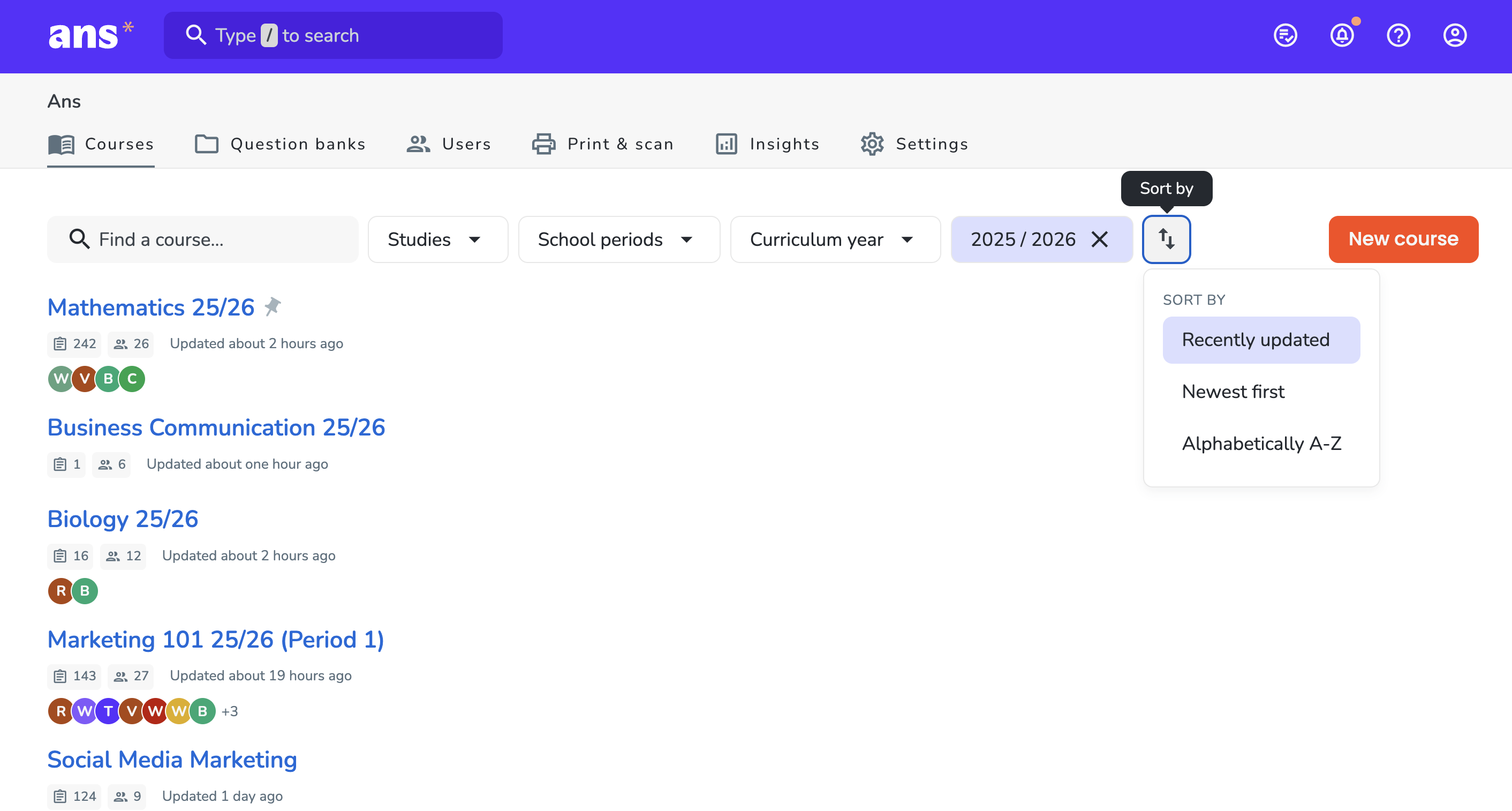Open the Studies dropdown filter

(x=438, y=239)
